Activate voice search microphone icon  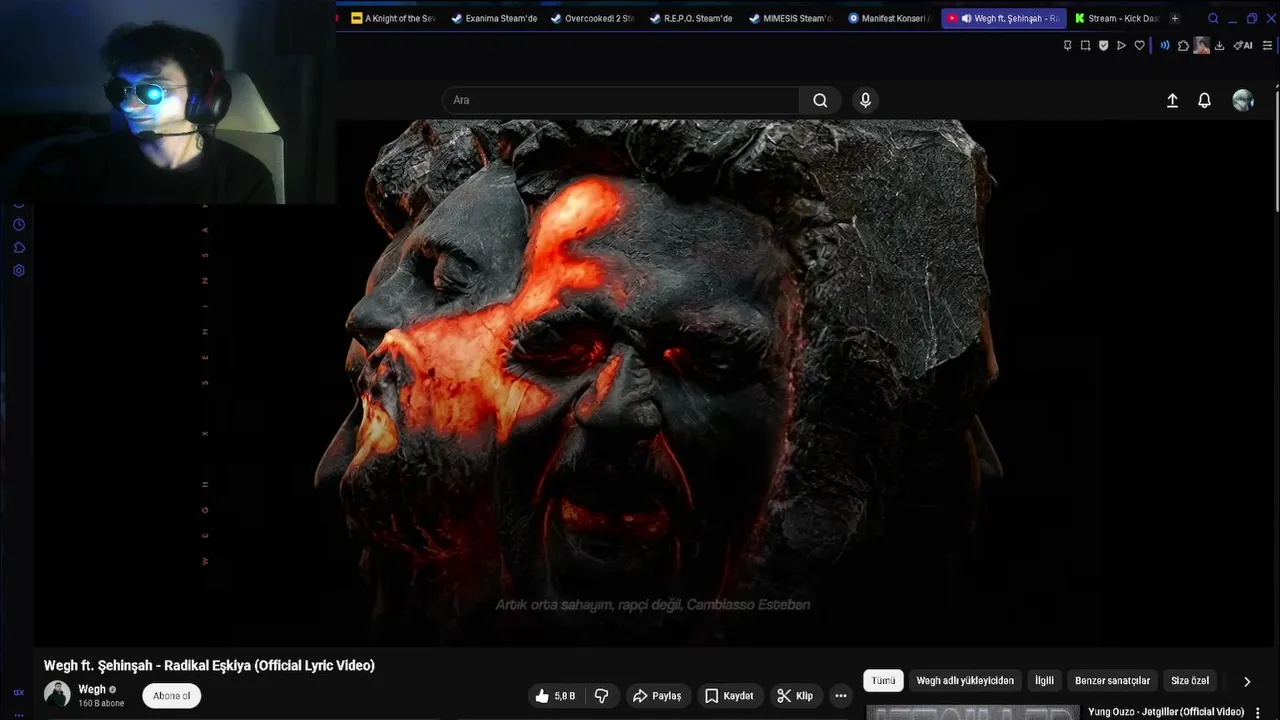pos(866,100)
